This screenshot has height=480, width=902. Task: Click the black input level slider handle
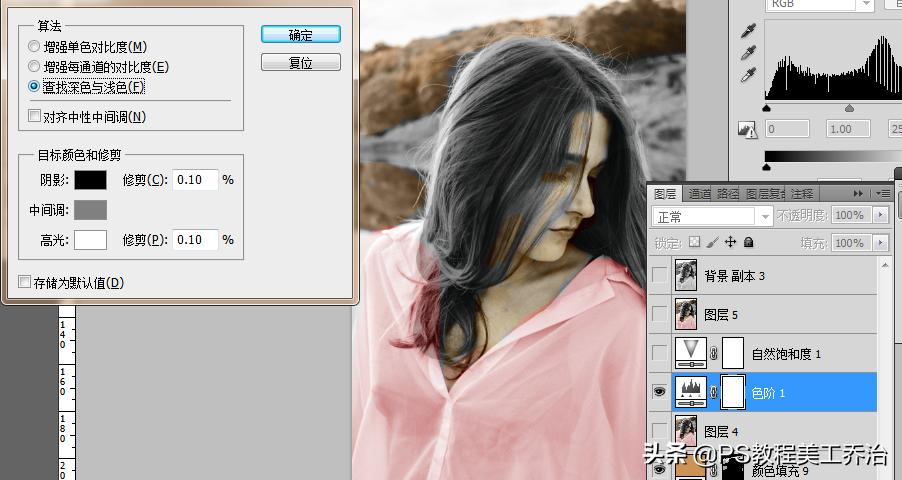[766, 108]
